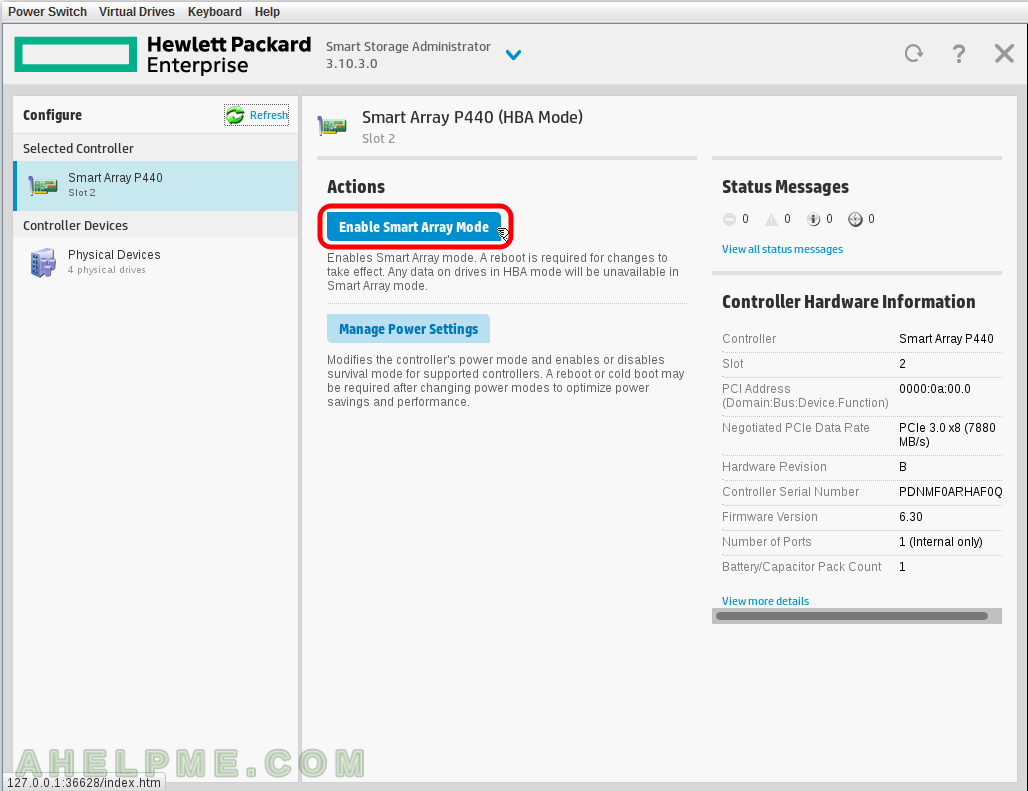This screenshot has width=1028, height=791.
Task: Click the 3.10.3.0 version text
Action: click(x=351, y=64)
